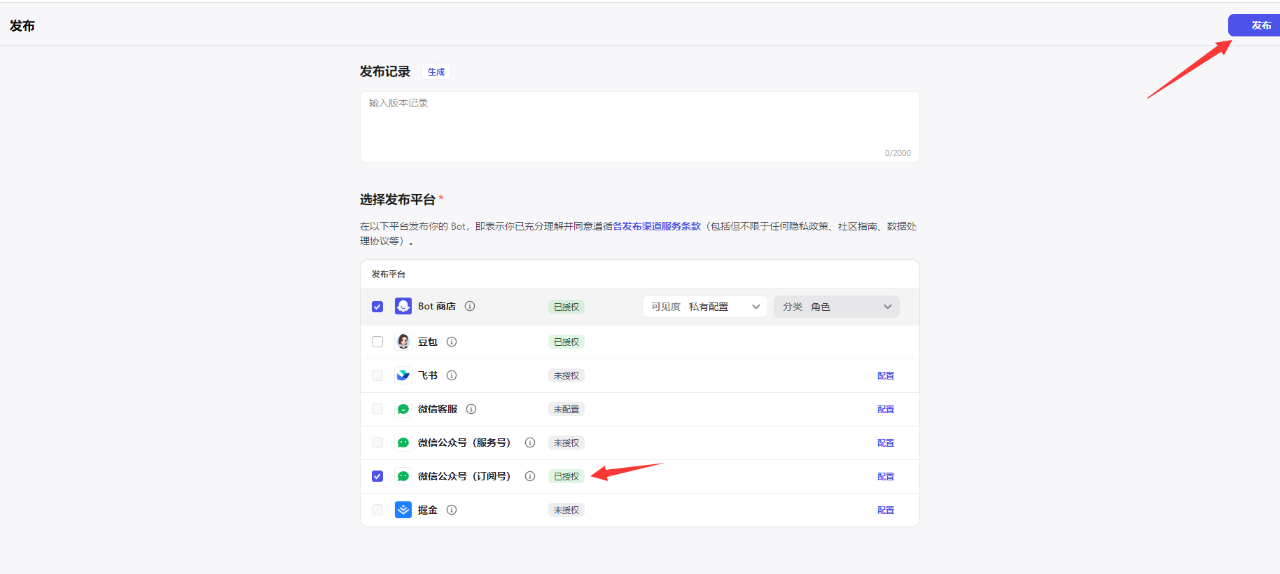The height and width of the screenshot is (574, 1280).
Task: Click 配置 link for 飞书
Action: point(885,376)
